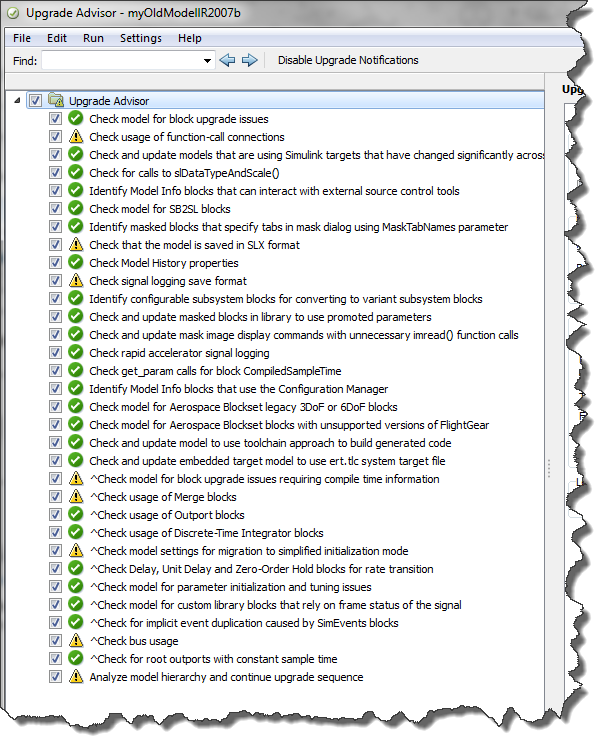Click warning icon for Check usage of Merge blocks
Screen dimensions: 610x750
pos(75,497)
